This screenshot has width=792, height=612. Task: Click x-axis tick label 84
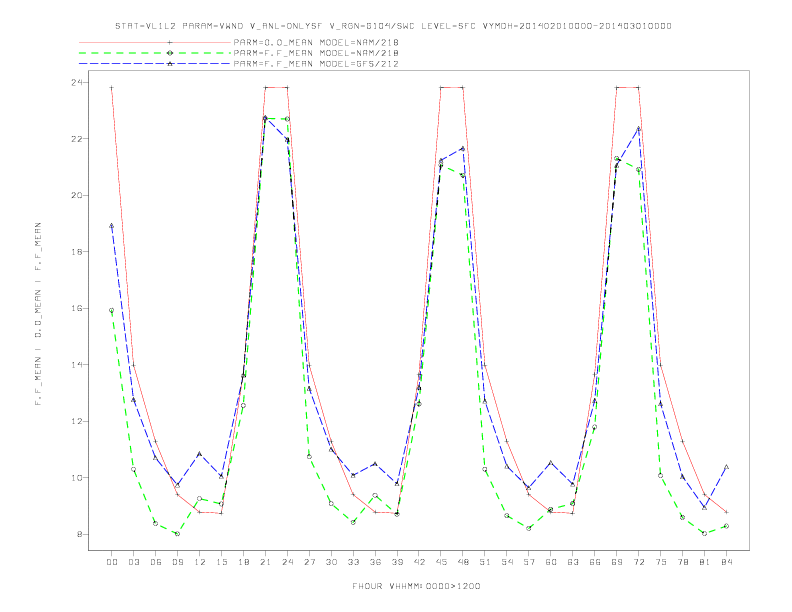(726, 562)
